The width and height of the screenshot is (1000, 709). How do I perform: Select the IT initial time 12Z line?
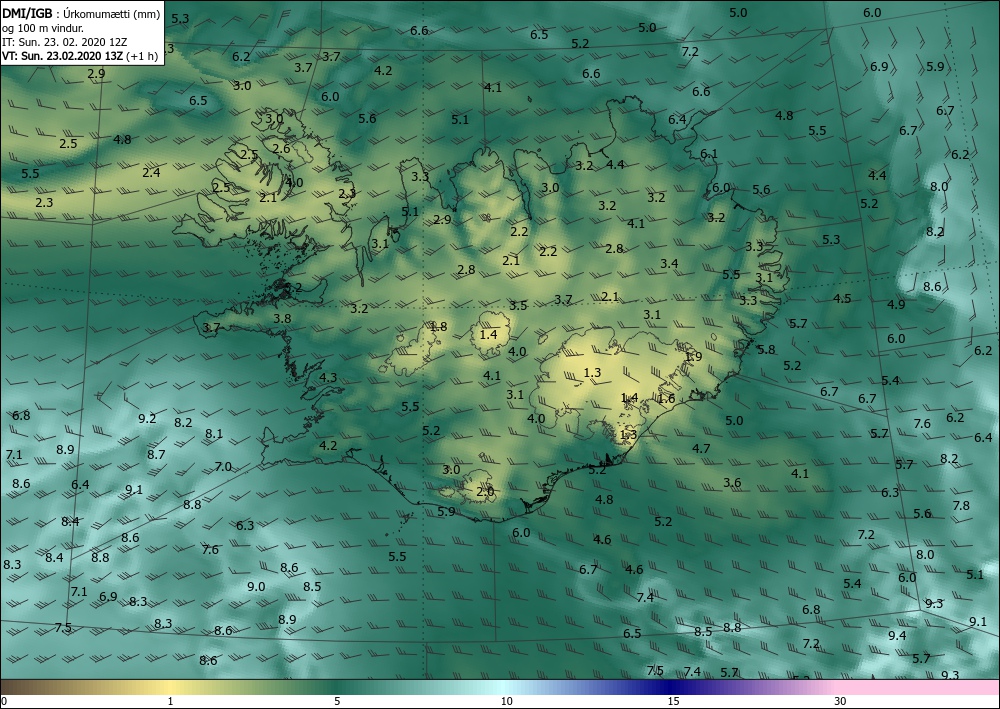click(x=64, y=42)
